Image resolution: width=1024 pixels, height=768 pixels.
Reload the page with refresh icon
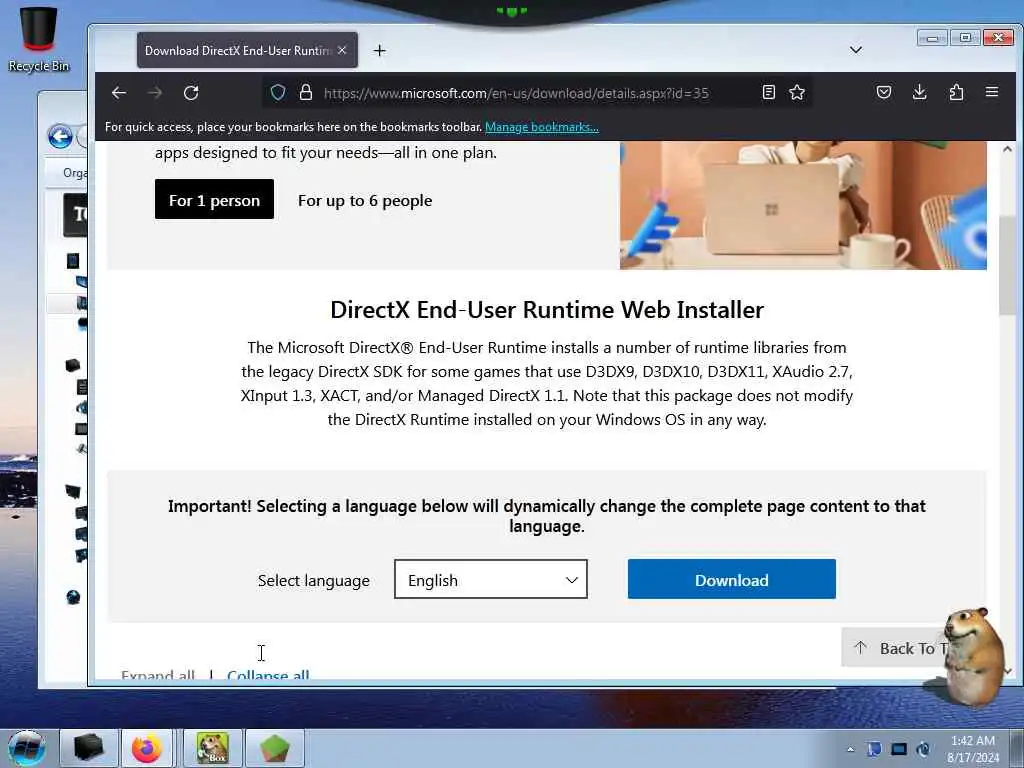191,93
